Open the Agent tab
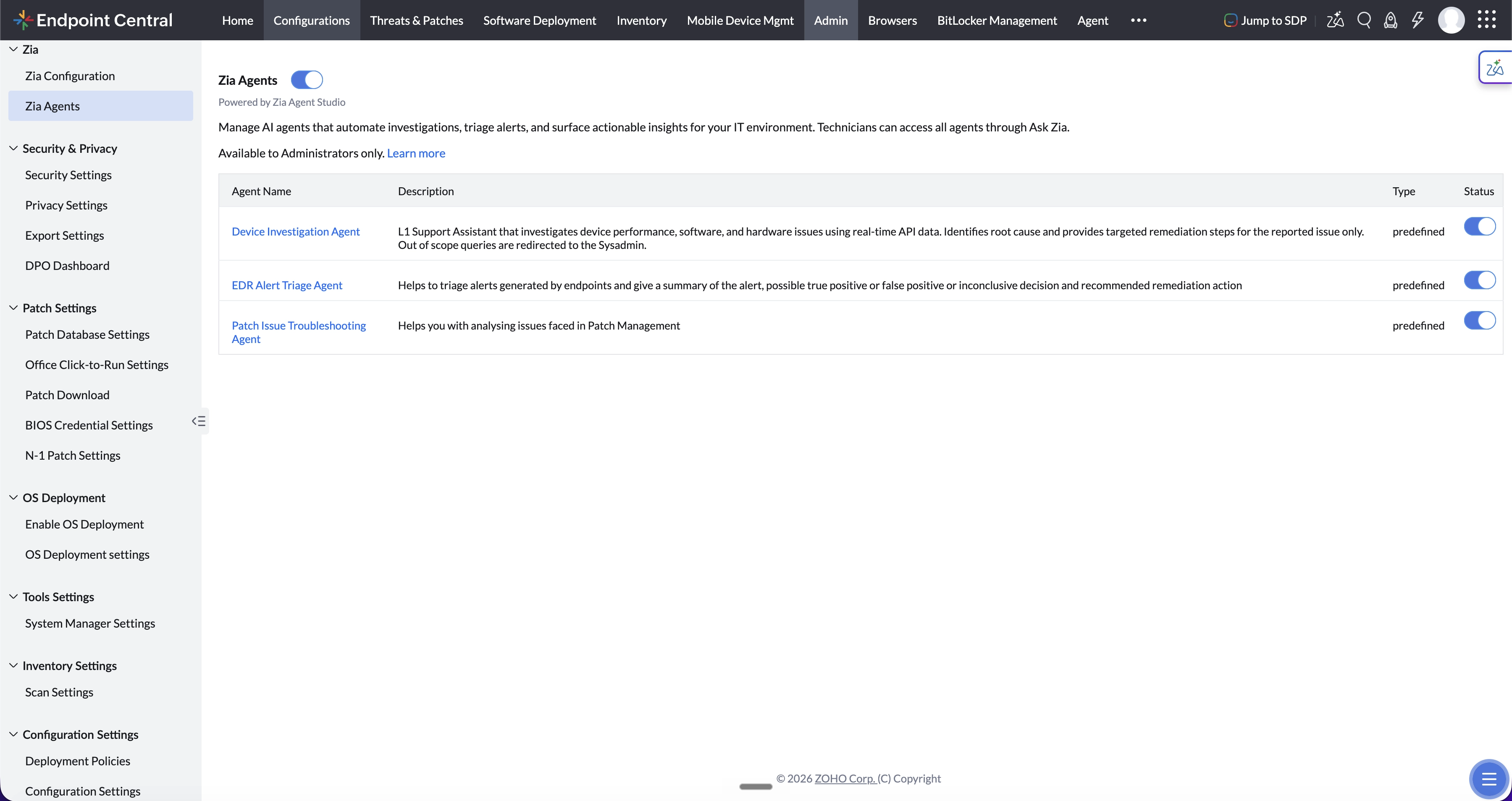1512x801 pixels. pyautogui.click(x=1092, y=20)
